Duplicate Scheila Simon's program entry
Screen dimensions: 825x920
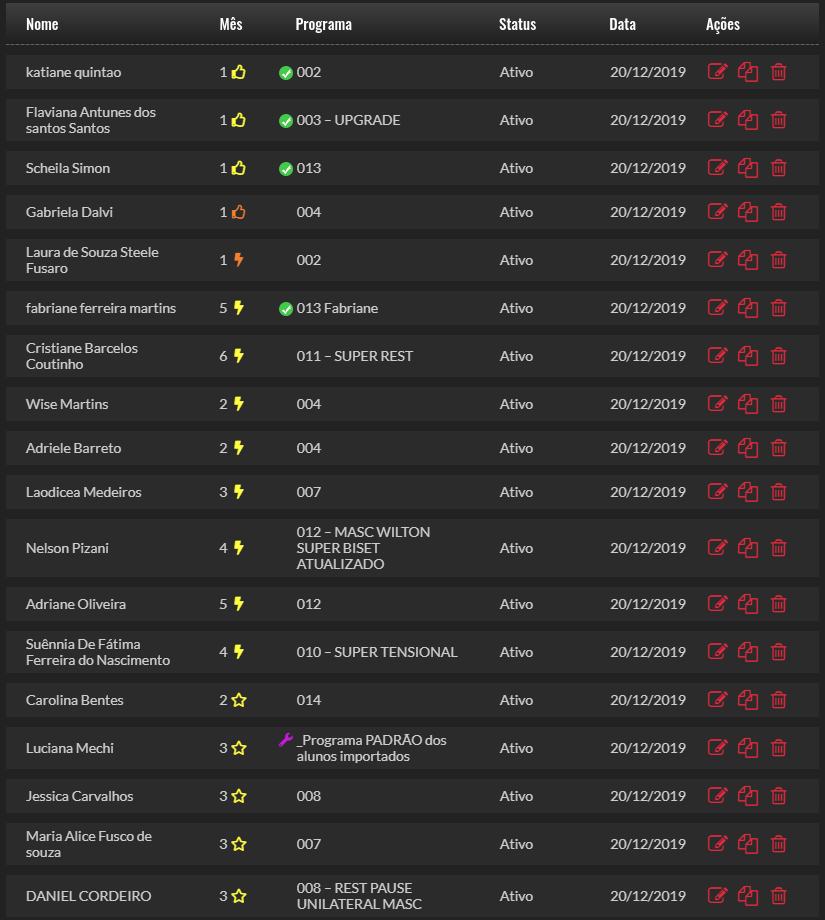coord(748,168)
